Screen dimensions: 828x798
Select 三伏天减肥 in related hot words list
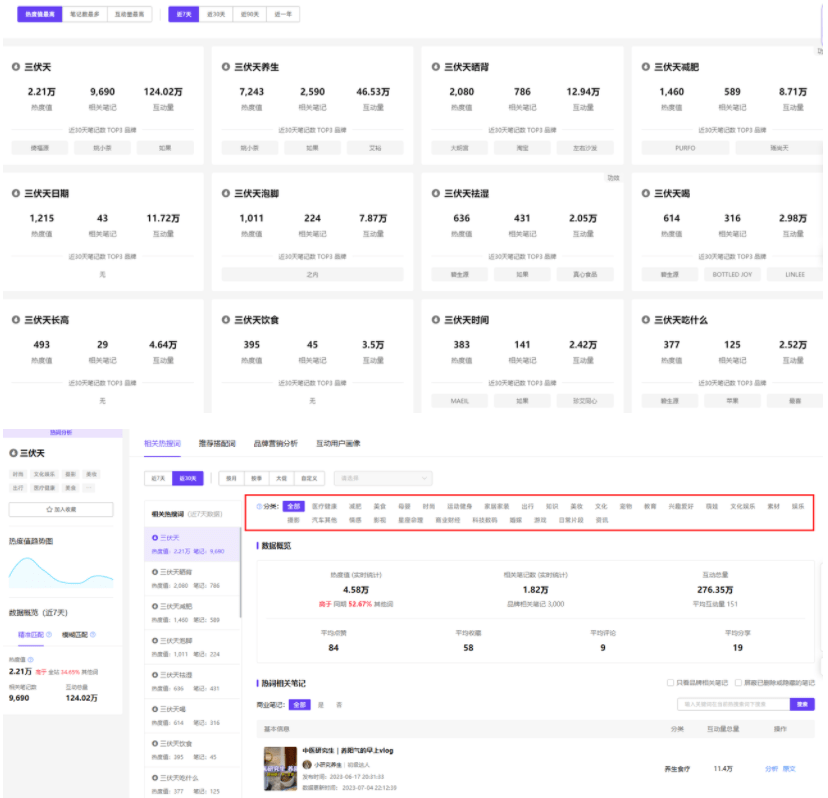click(192, 613)
